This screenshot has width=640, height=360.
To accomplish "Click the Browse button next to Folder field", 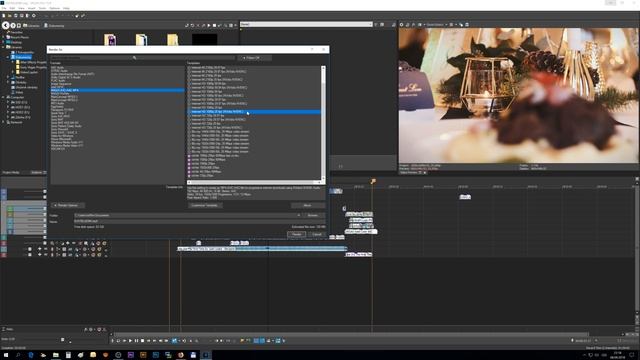I will tap(313, 215).
